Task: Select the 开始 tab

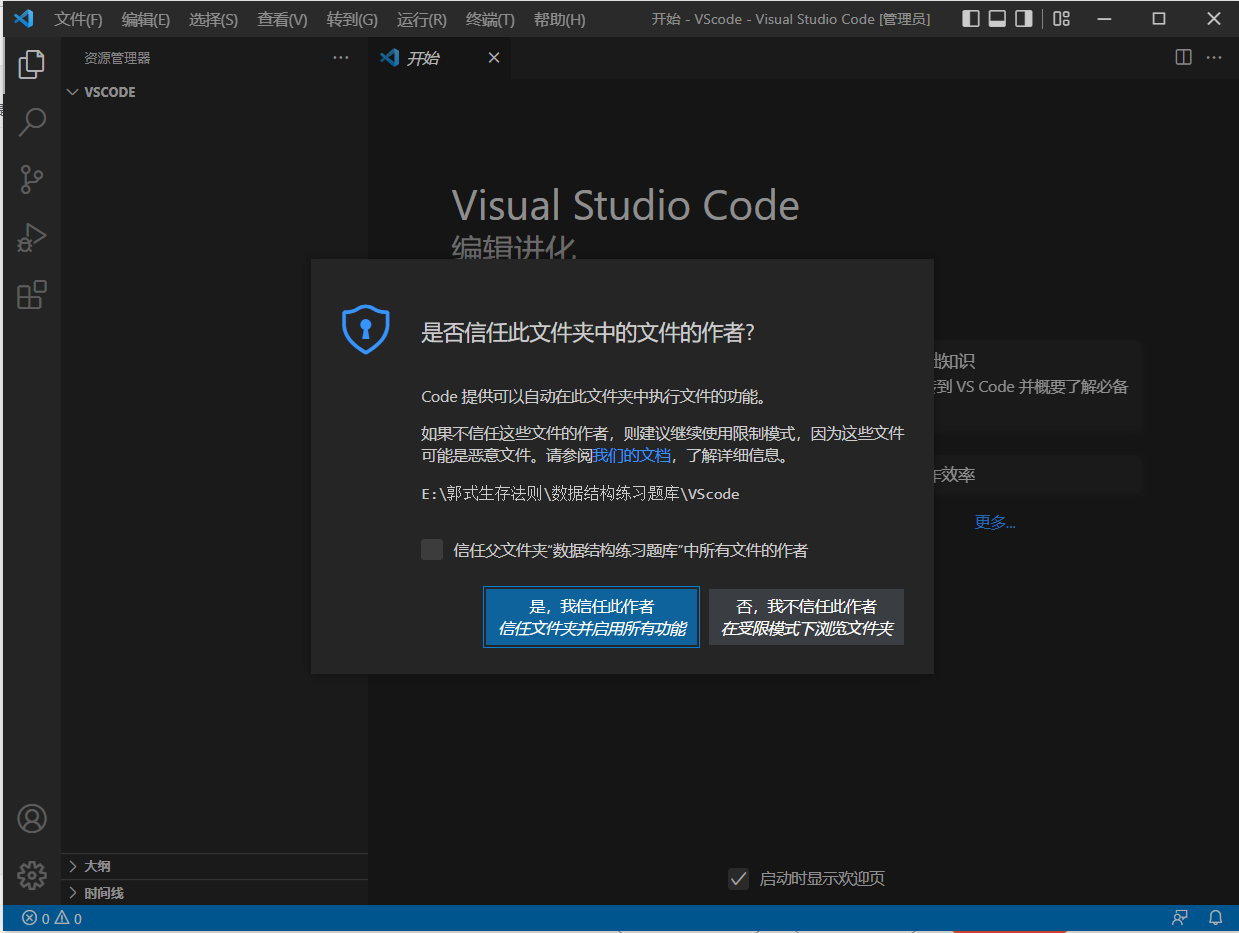Action: pos(439,58)
